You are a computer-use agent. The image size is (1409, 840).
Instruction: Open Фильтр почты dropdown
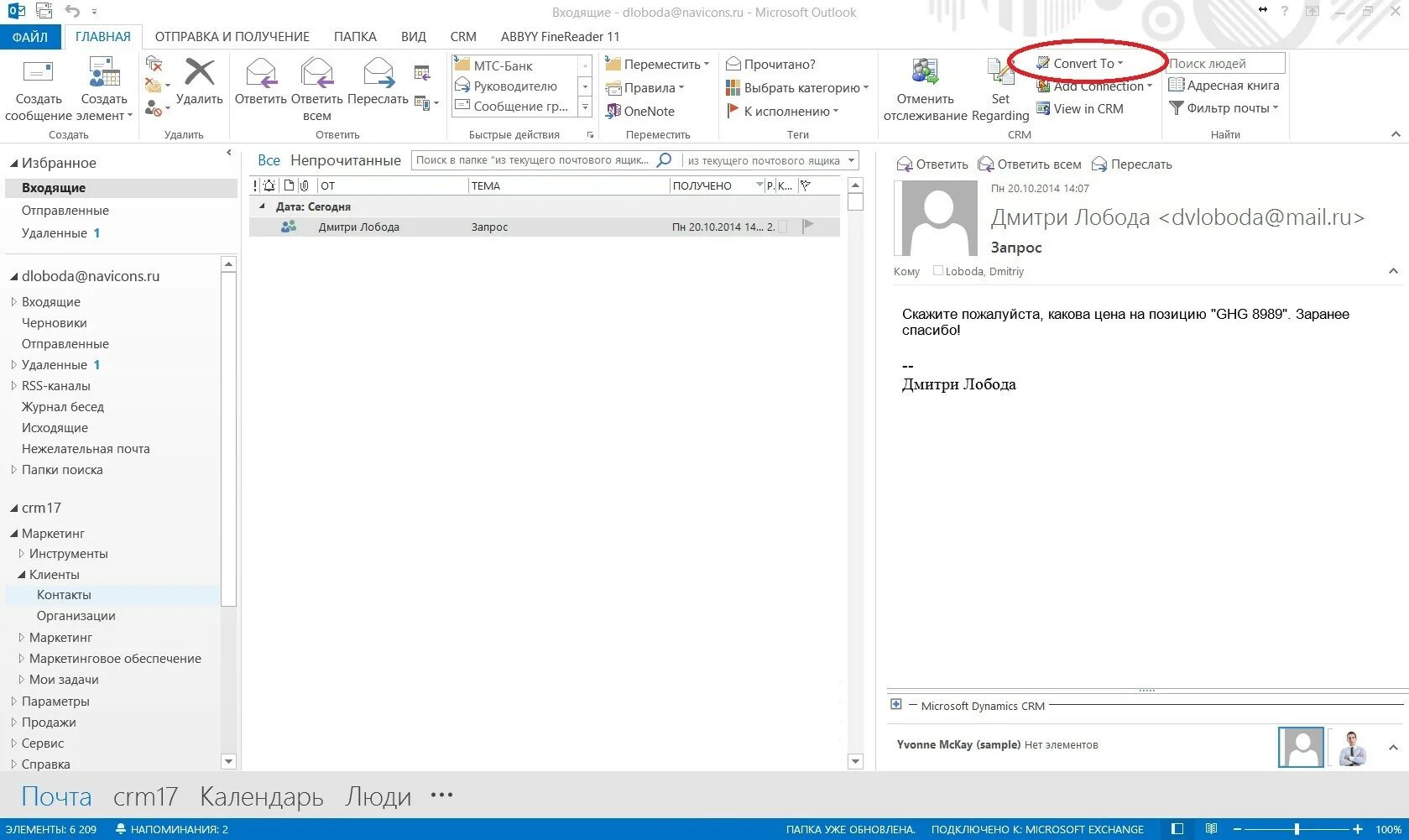1224,107
